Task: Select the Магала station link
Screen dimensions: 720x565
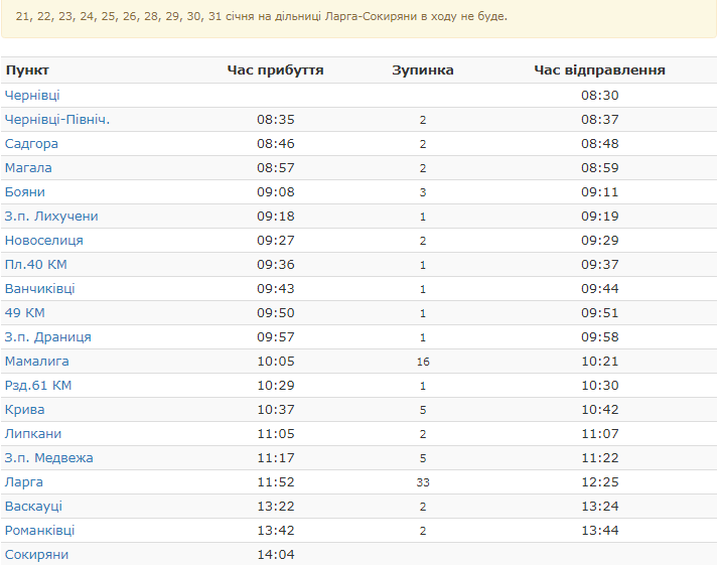Action: coord(28,168)
